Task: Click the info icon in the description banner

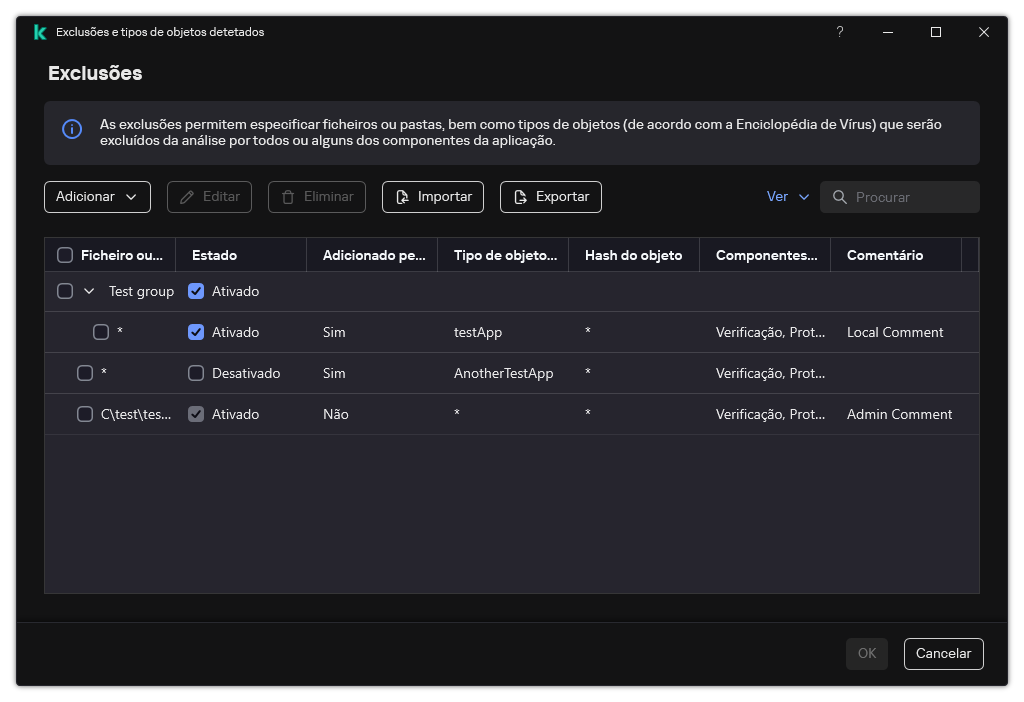Action: [x=71, y=130]
